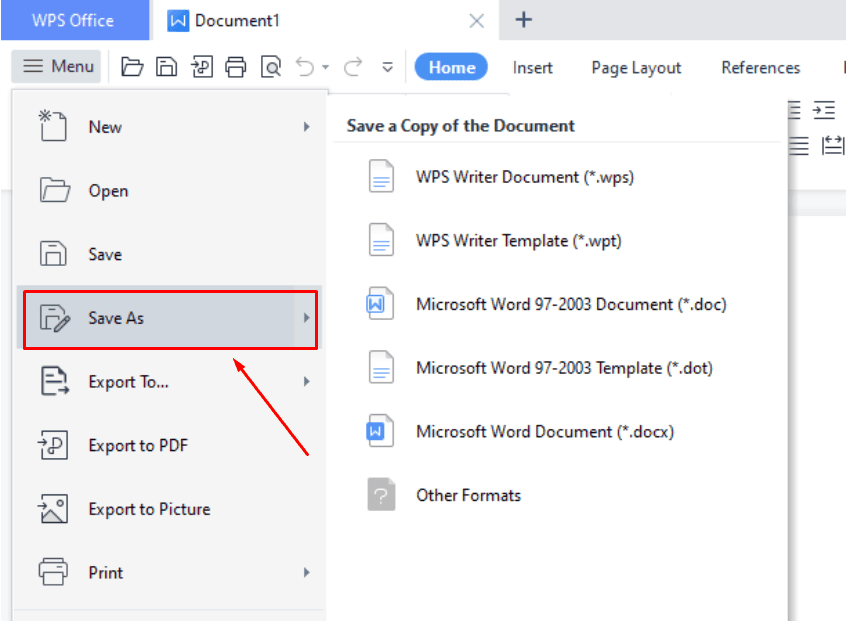The height and width of the screenshot is (621, 848).
Task: Click the Export To icon in menu
Action: [x=54, y=381]
